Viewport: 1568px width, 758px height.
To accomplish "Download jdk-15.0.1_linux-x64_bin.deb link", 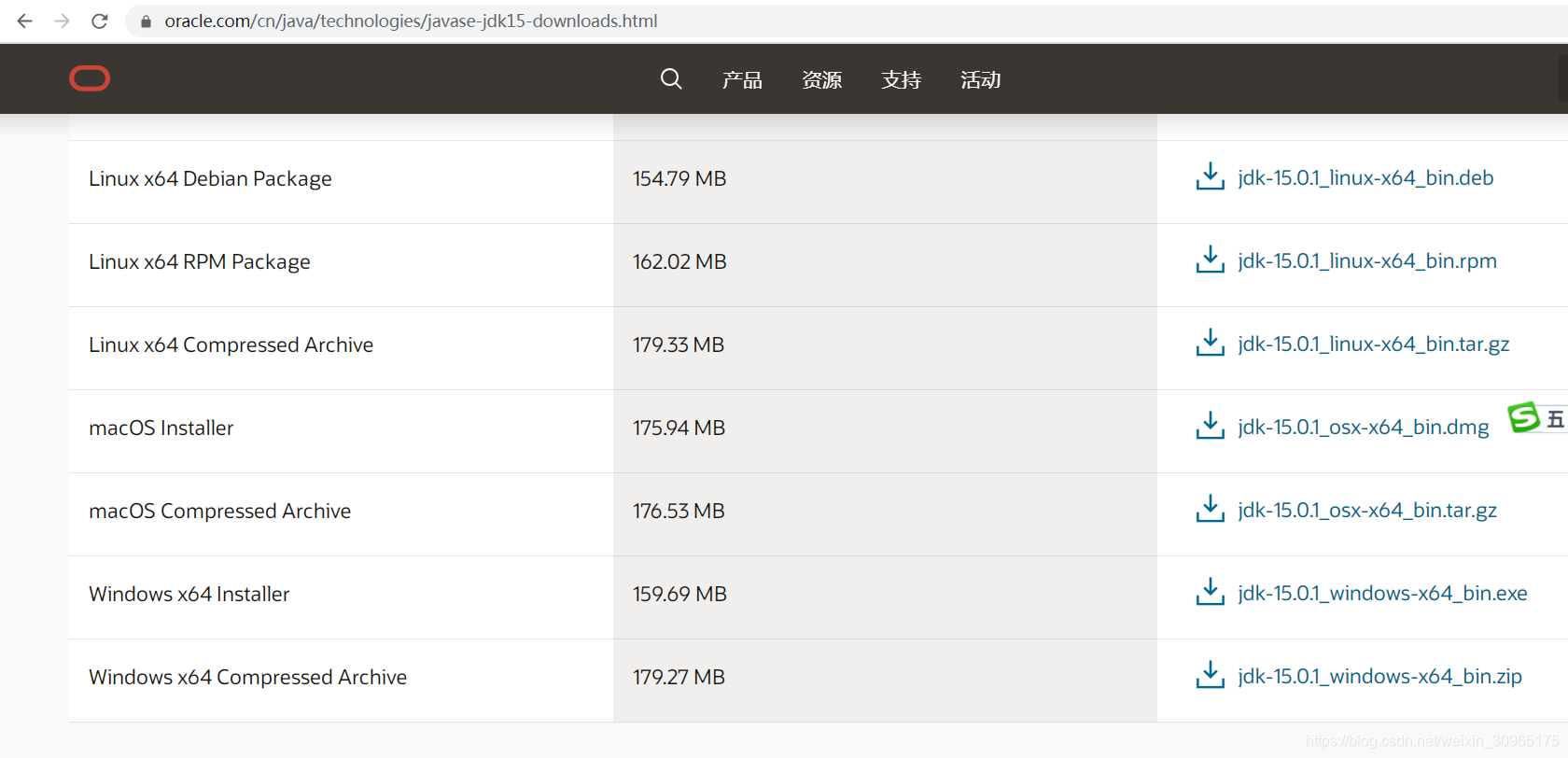I will pos(1365,177).
